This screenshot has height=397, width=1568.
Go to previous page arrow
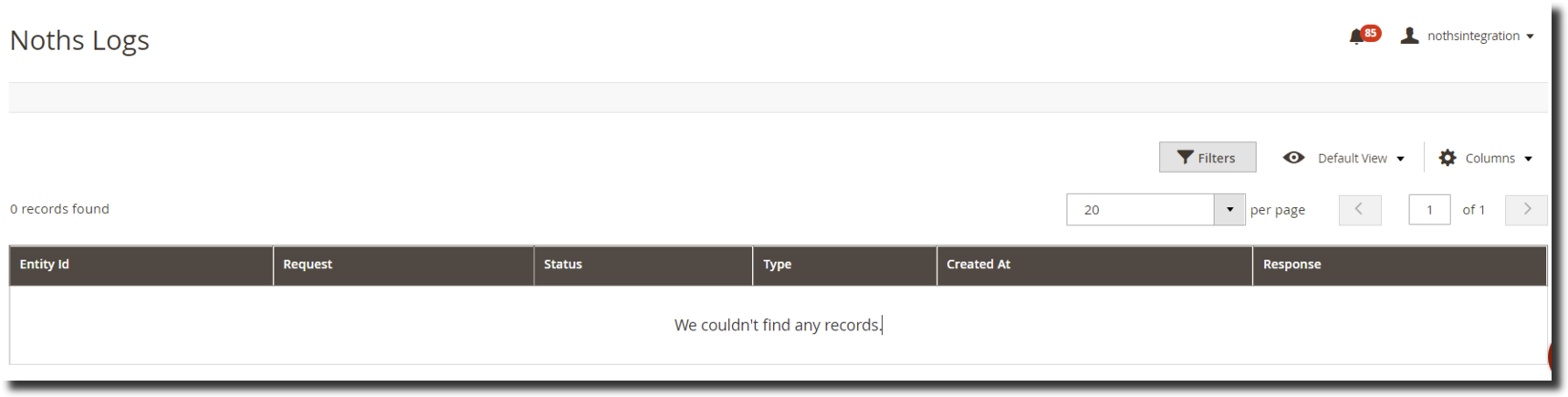pos(1359,210)
